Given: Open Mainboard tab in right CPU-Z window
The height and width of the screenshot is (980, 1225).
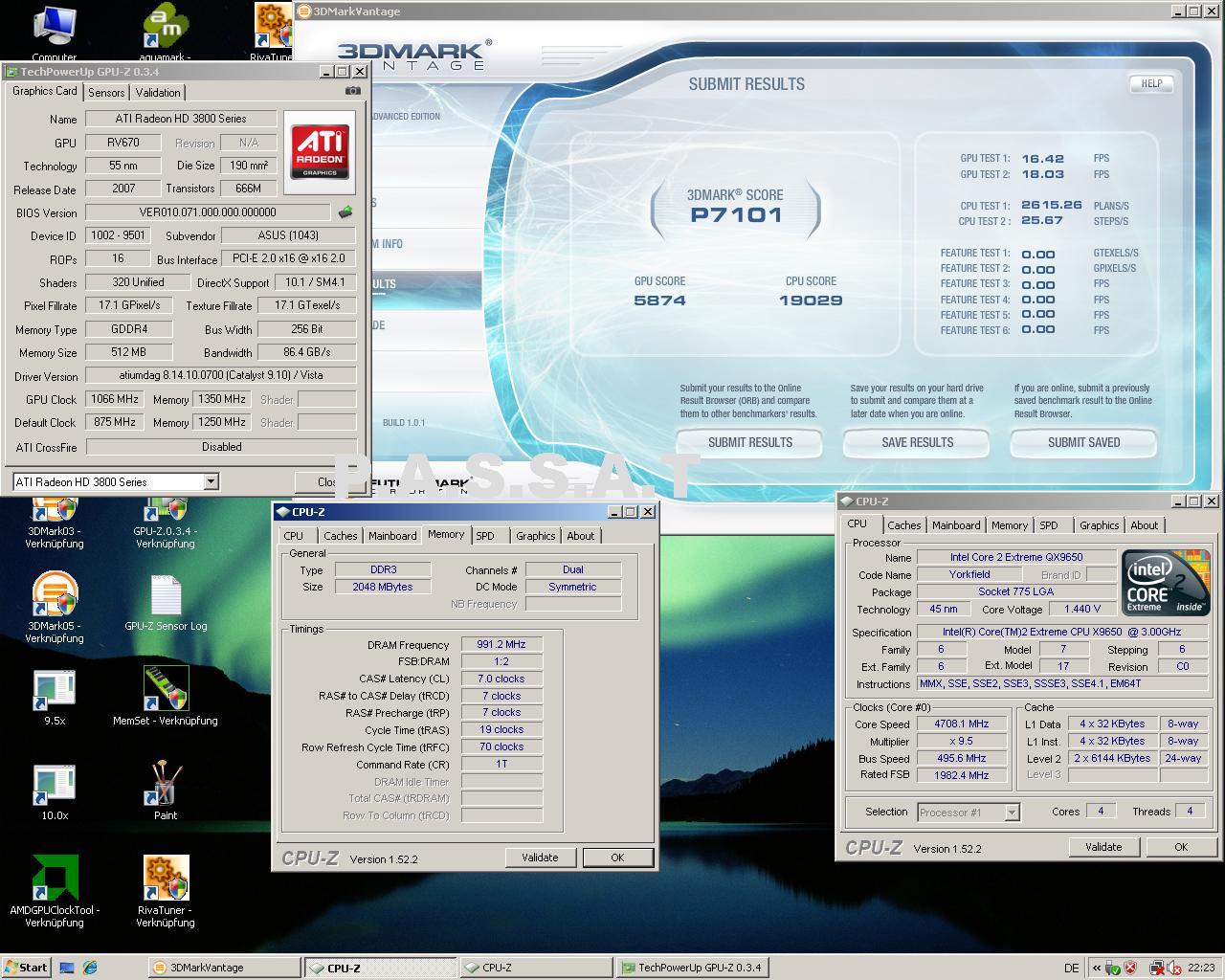Looking at the screenshot, I should coord(956,525).
